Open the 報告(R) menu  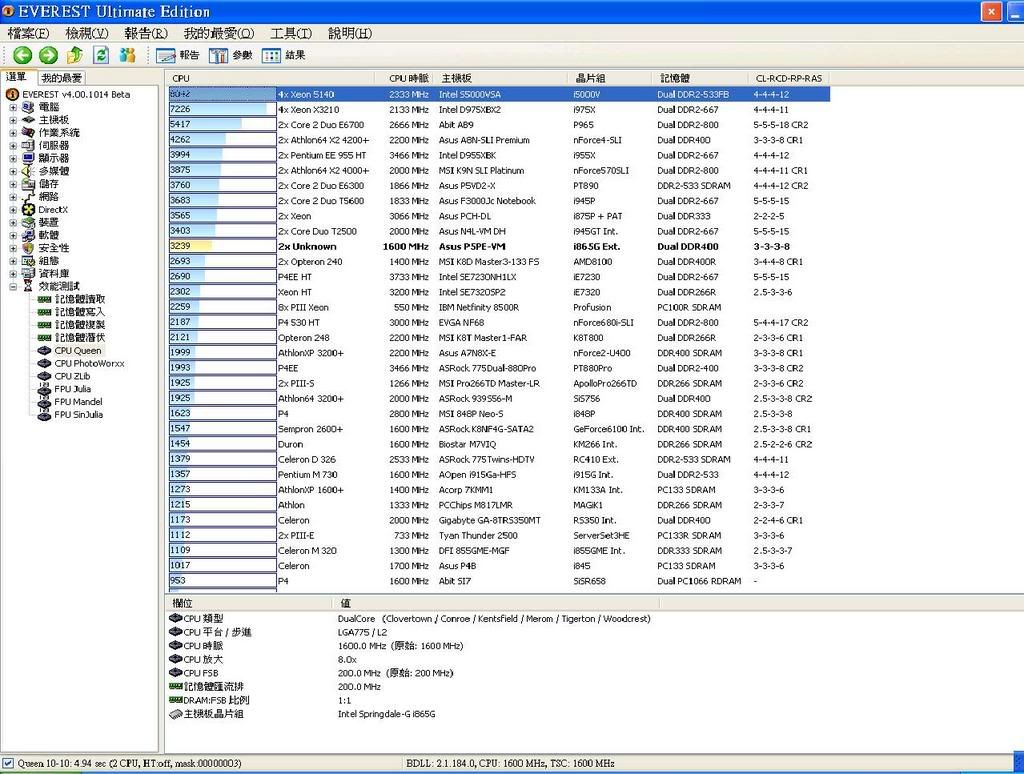(146, 33)
